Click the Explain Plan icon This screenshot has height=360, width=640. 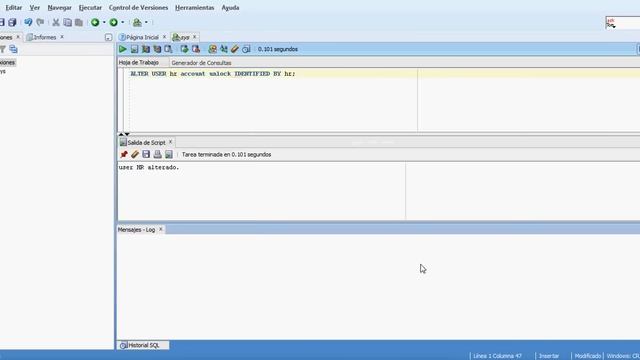(x=146, y=49)
